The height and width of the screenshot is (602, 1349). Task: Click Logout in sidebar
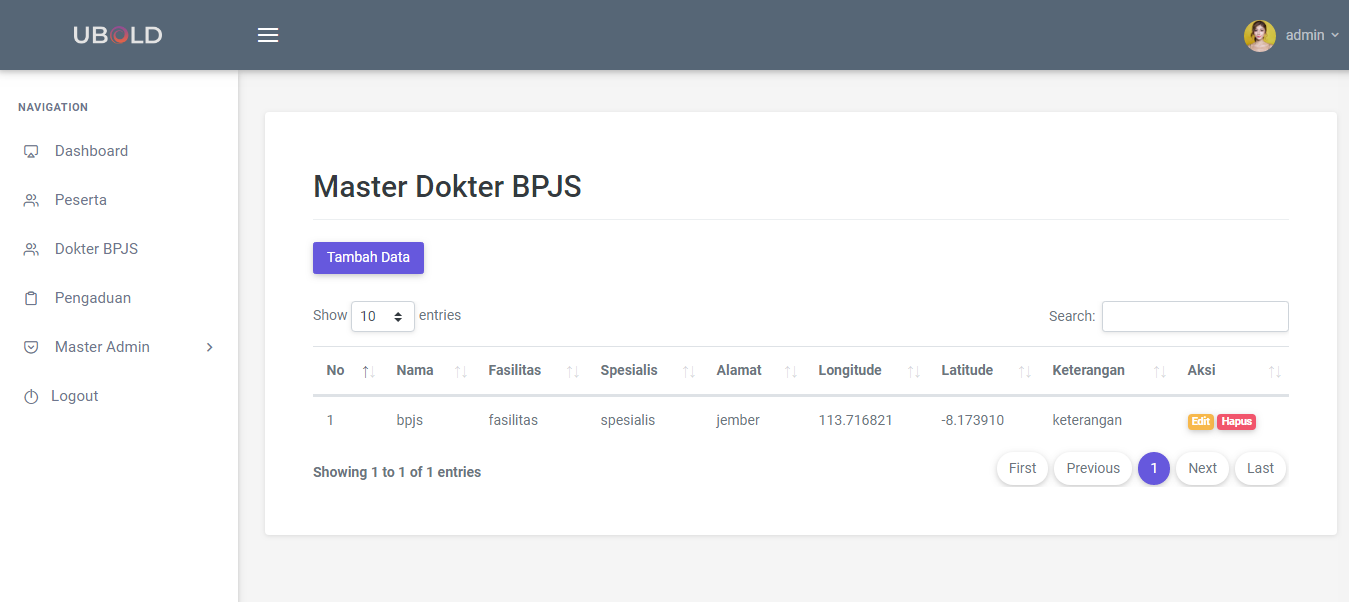(75, 396)
